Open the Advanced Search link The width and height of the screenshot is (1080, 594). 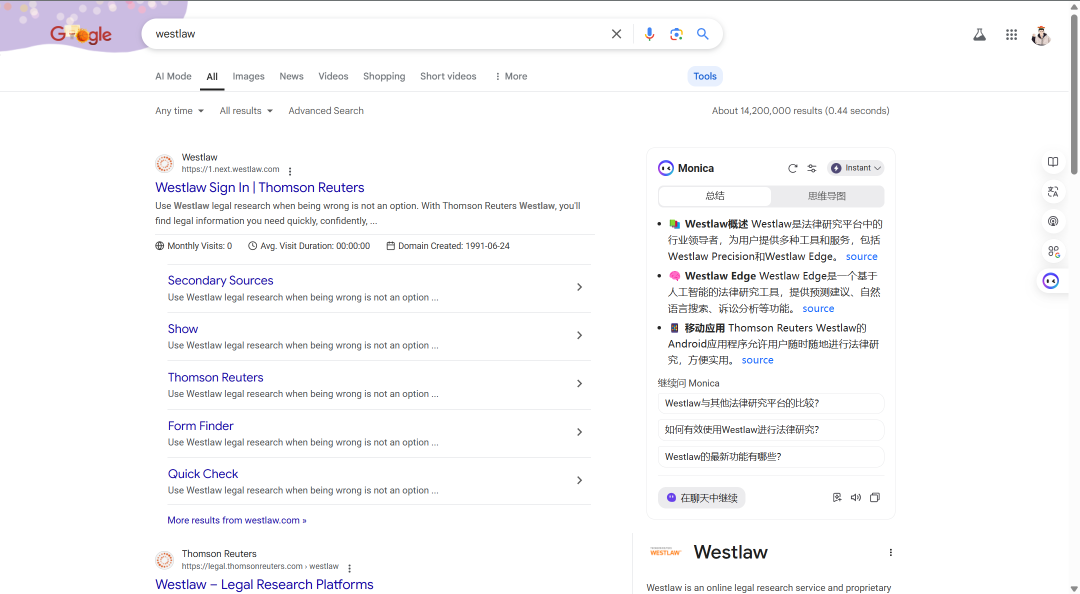[x=326, y=110]
